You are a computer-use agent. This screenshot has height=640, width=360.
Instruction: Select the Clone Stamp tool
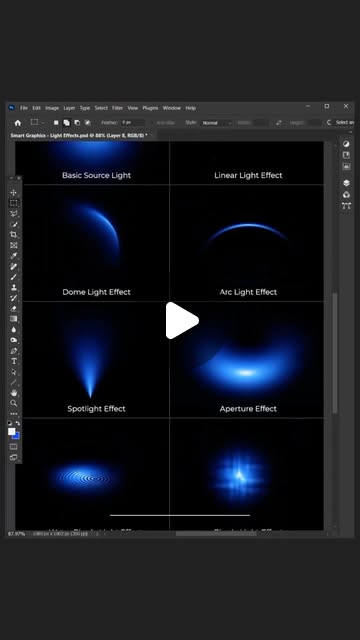coord(14,288)
